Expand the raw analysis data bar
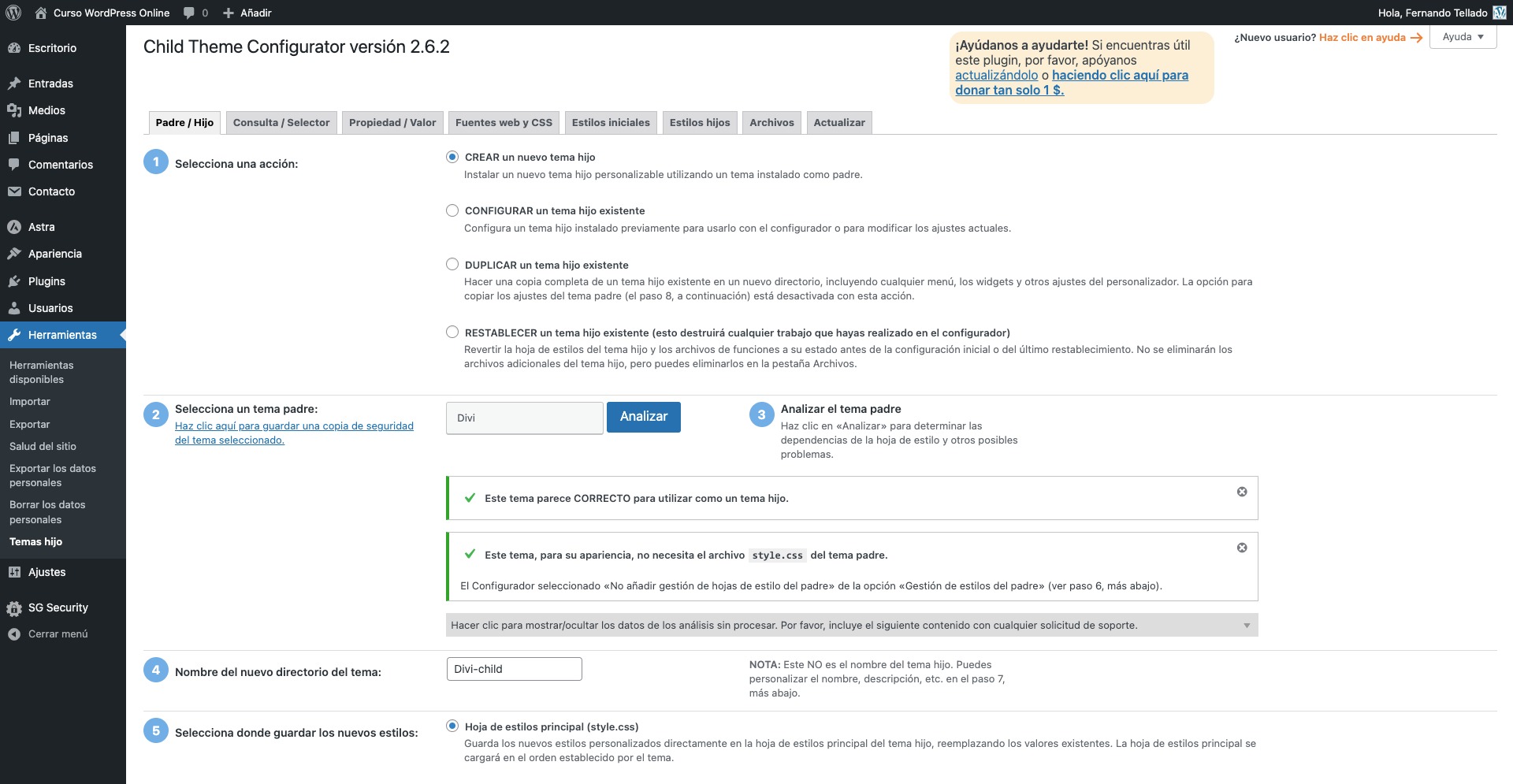 point(851,625)
